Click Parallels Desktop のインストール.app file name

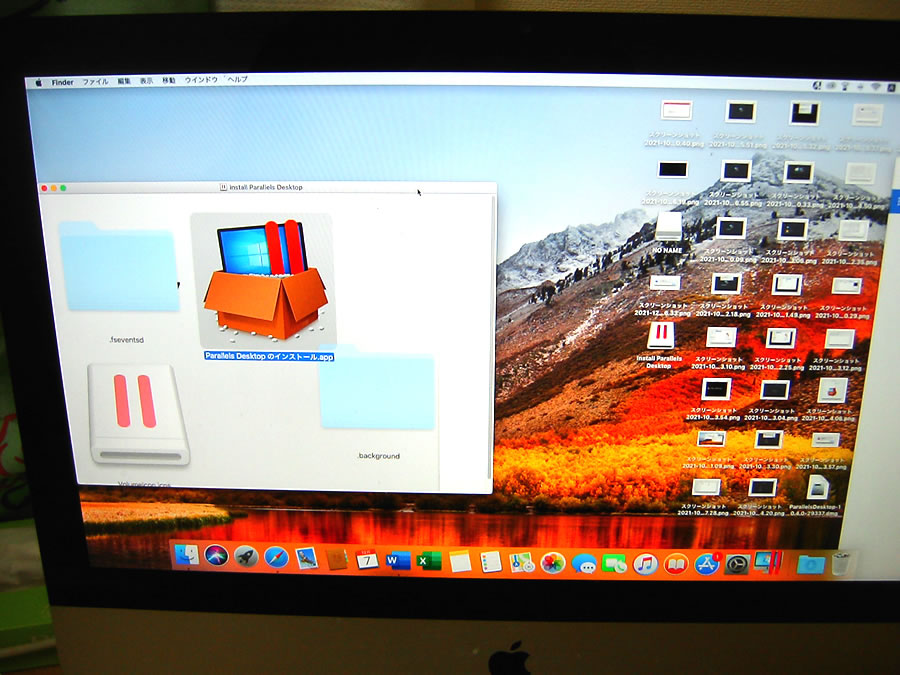269,356
